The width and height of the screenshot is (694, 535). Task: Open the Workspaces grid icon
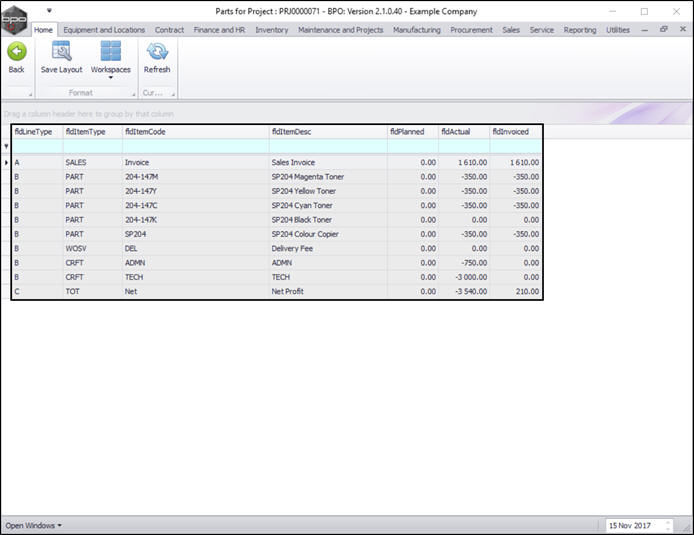[x=111, y=51]
